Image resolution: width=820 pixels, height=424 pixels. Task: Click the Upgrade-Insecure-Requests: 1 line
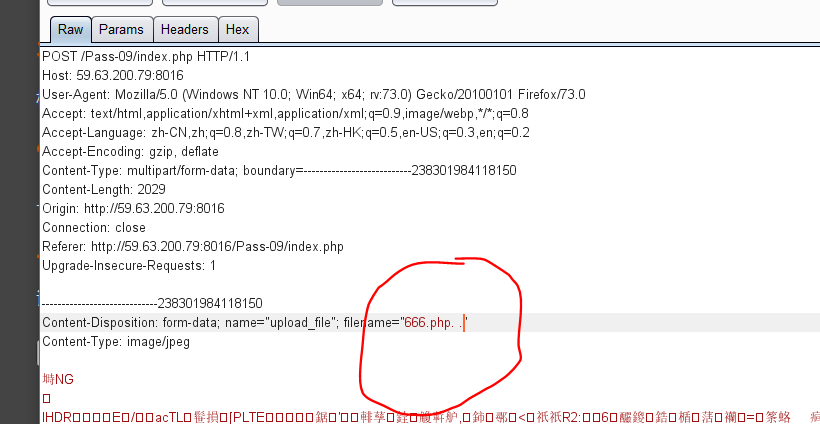point(129,266)
